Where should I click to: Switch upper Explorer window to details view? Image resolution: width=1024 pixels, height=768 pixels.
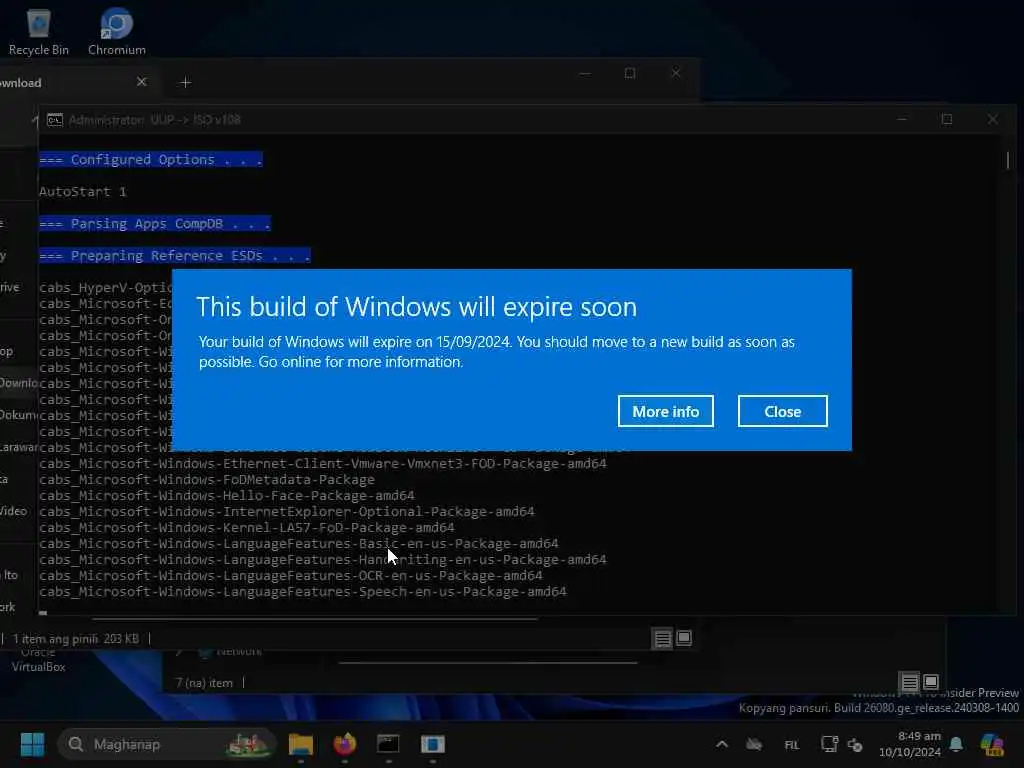pyautogui.click(x=662, y=638)
